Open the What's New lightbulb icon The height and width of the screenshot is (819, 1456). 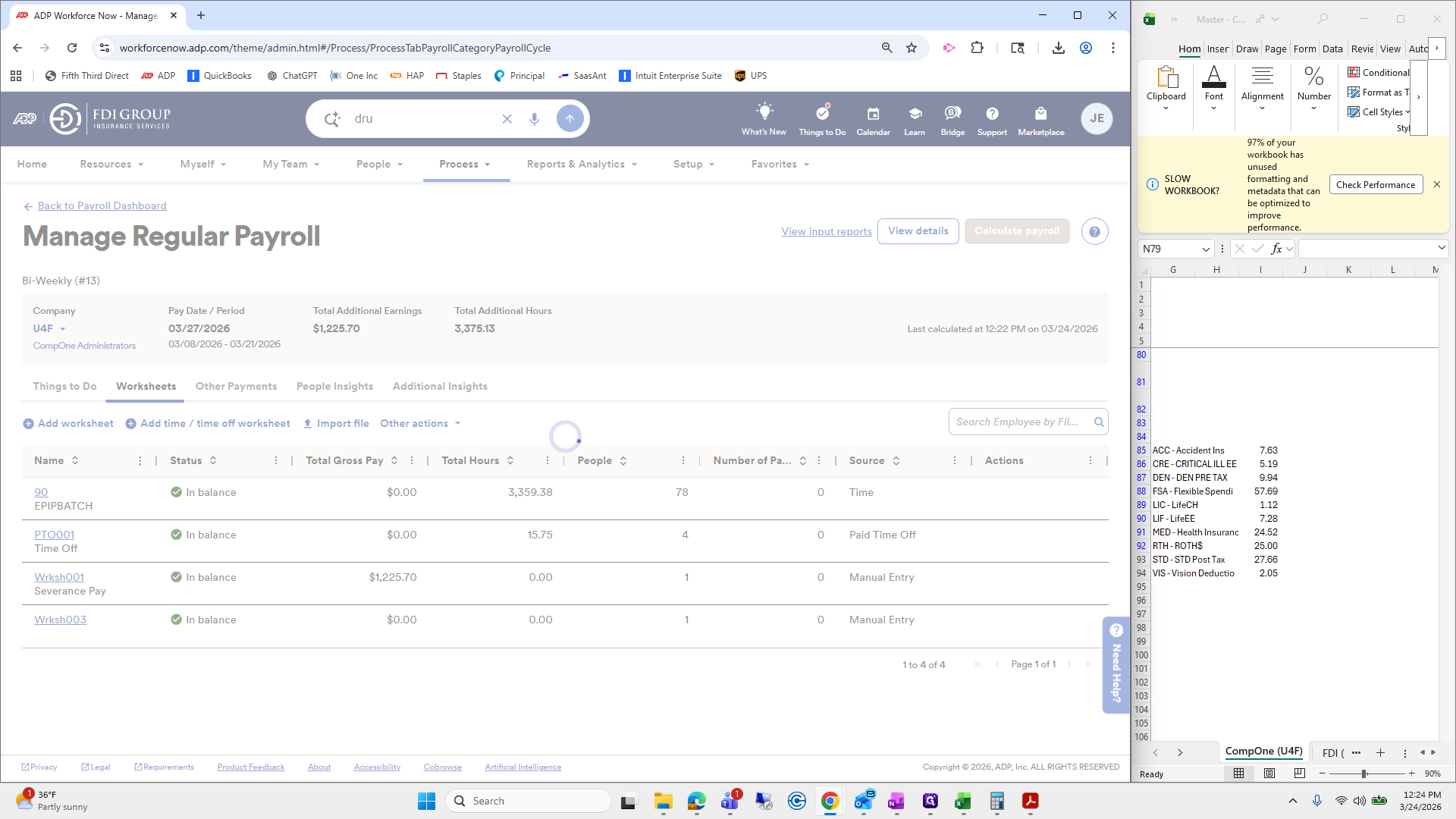[x=764, y=112]
